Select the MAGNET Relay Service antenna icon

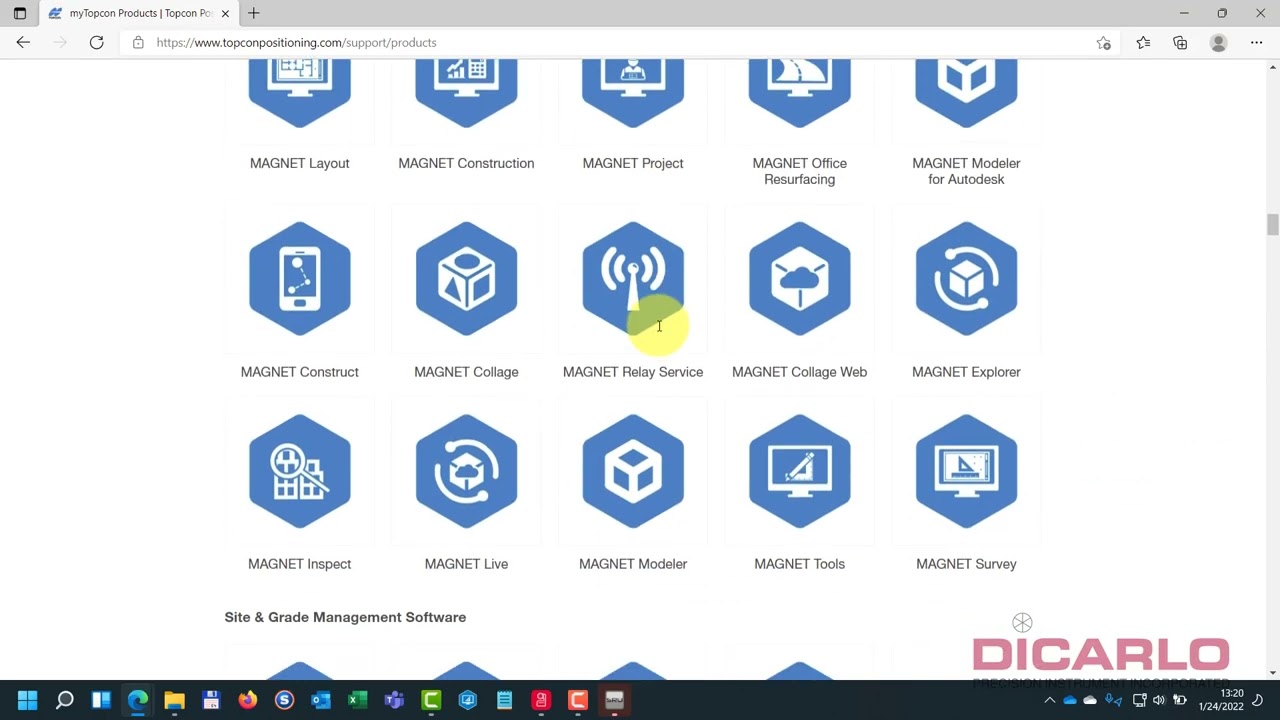pyautogui.click(x=633, y=278)
